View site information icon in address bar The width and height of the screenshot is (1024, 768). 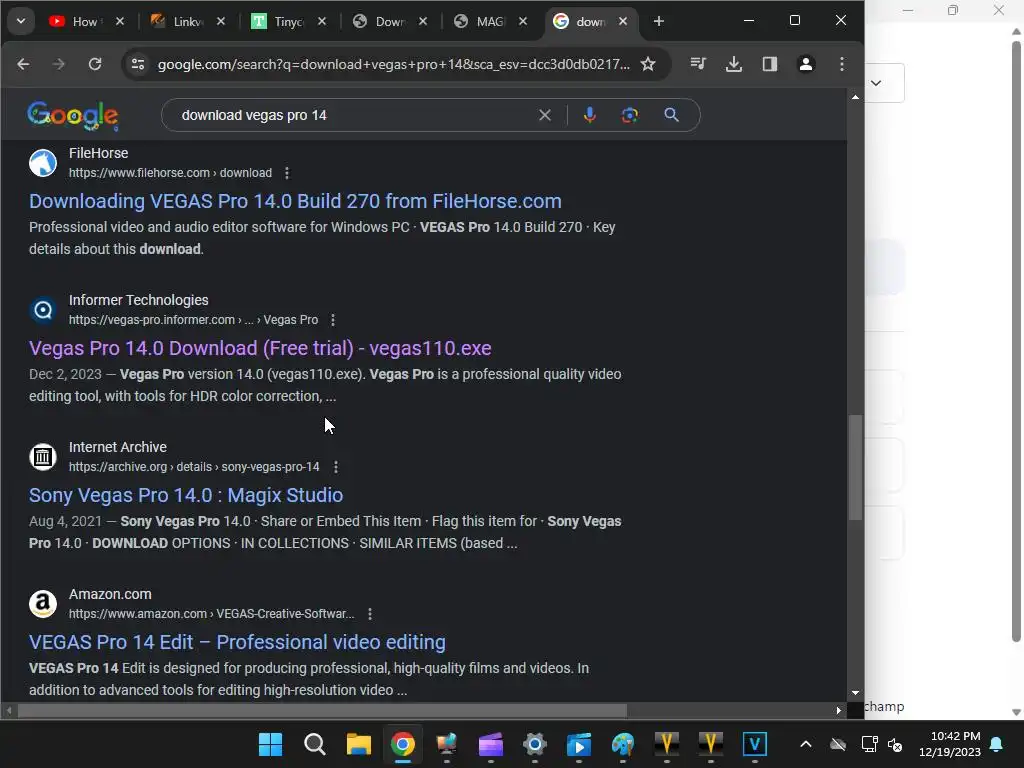tap(138, 64)
